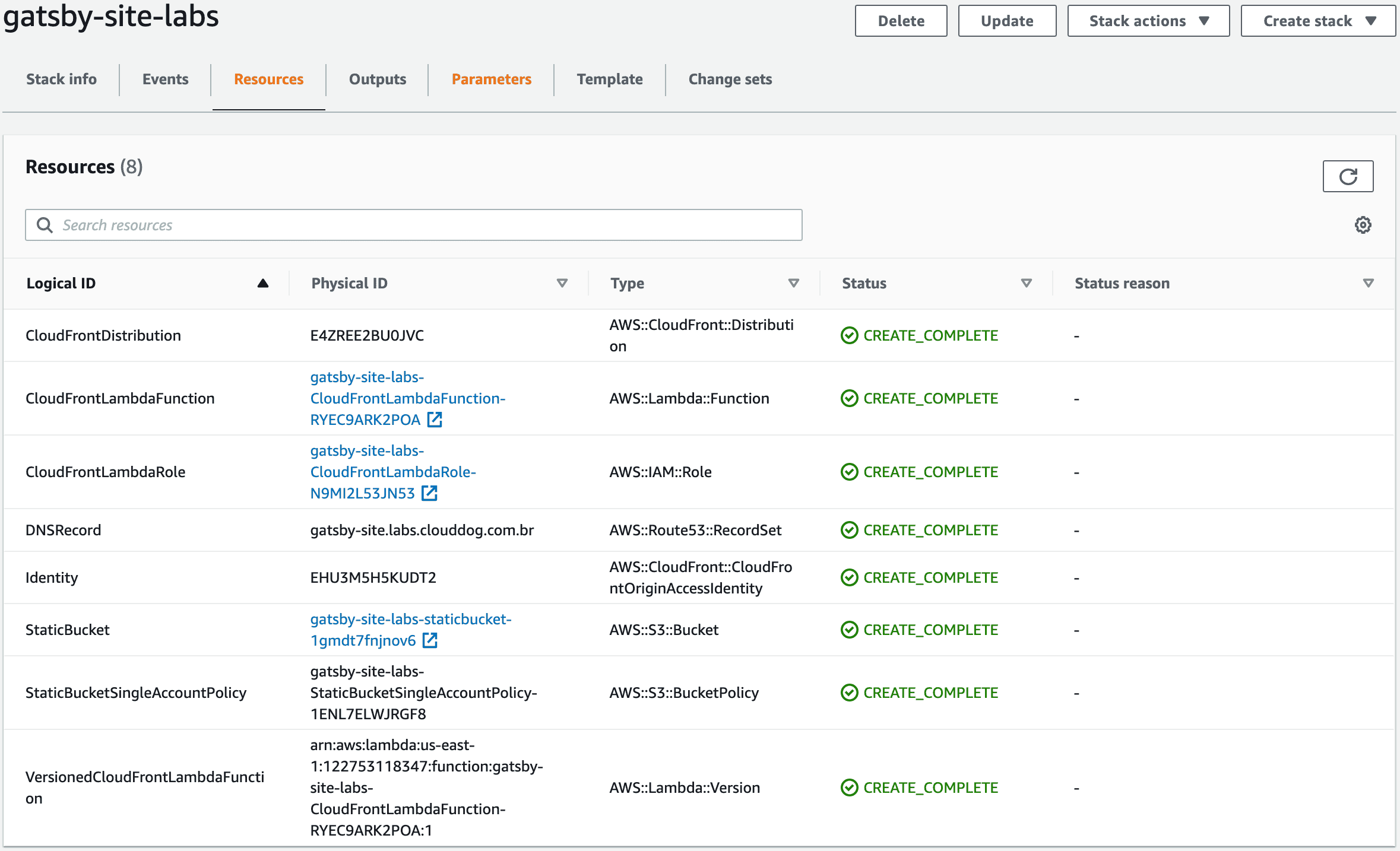Select gatsby-site.labs.clouddog.com.br text
Viewport: 1400px width, 851px height.
click(422, 530)
